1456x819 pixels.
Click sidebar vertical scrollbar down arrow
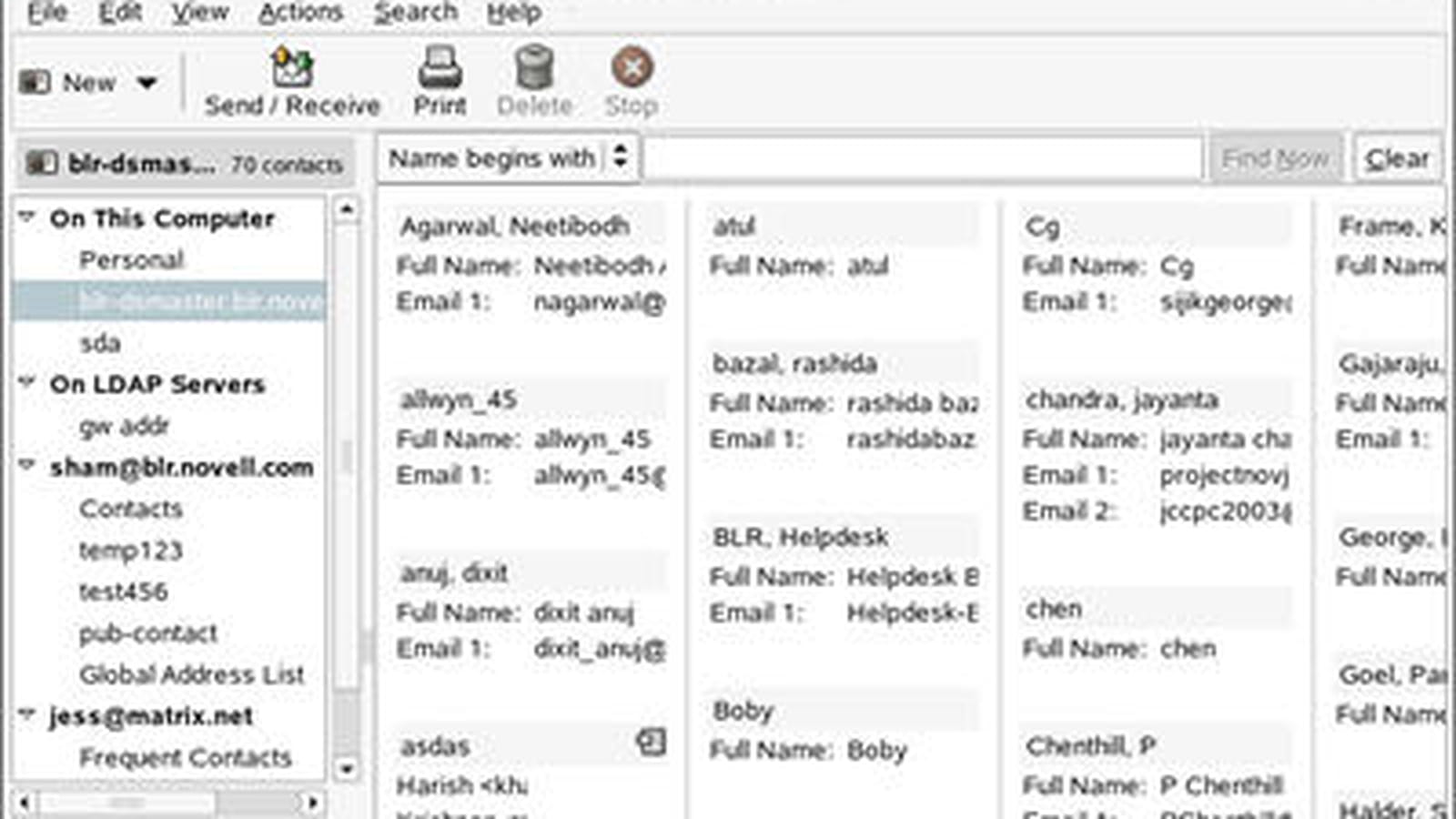coord(346,768)
